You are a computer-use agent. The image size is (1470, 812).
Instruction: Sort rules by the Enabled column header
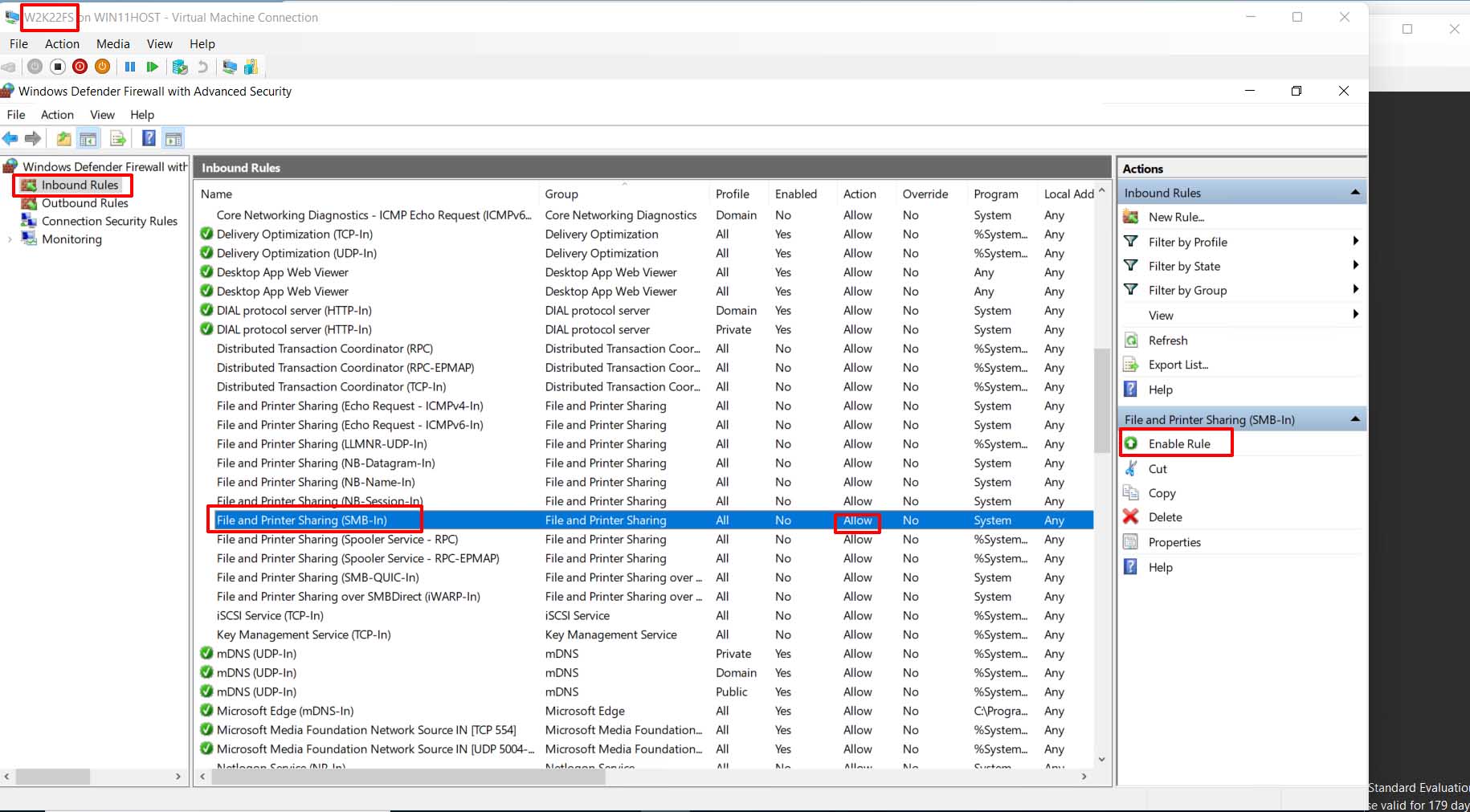(x=795, y=194)
